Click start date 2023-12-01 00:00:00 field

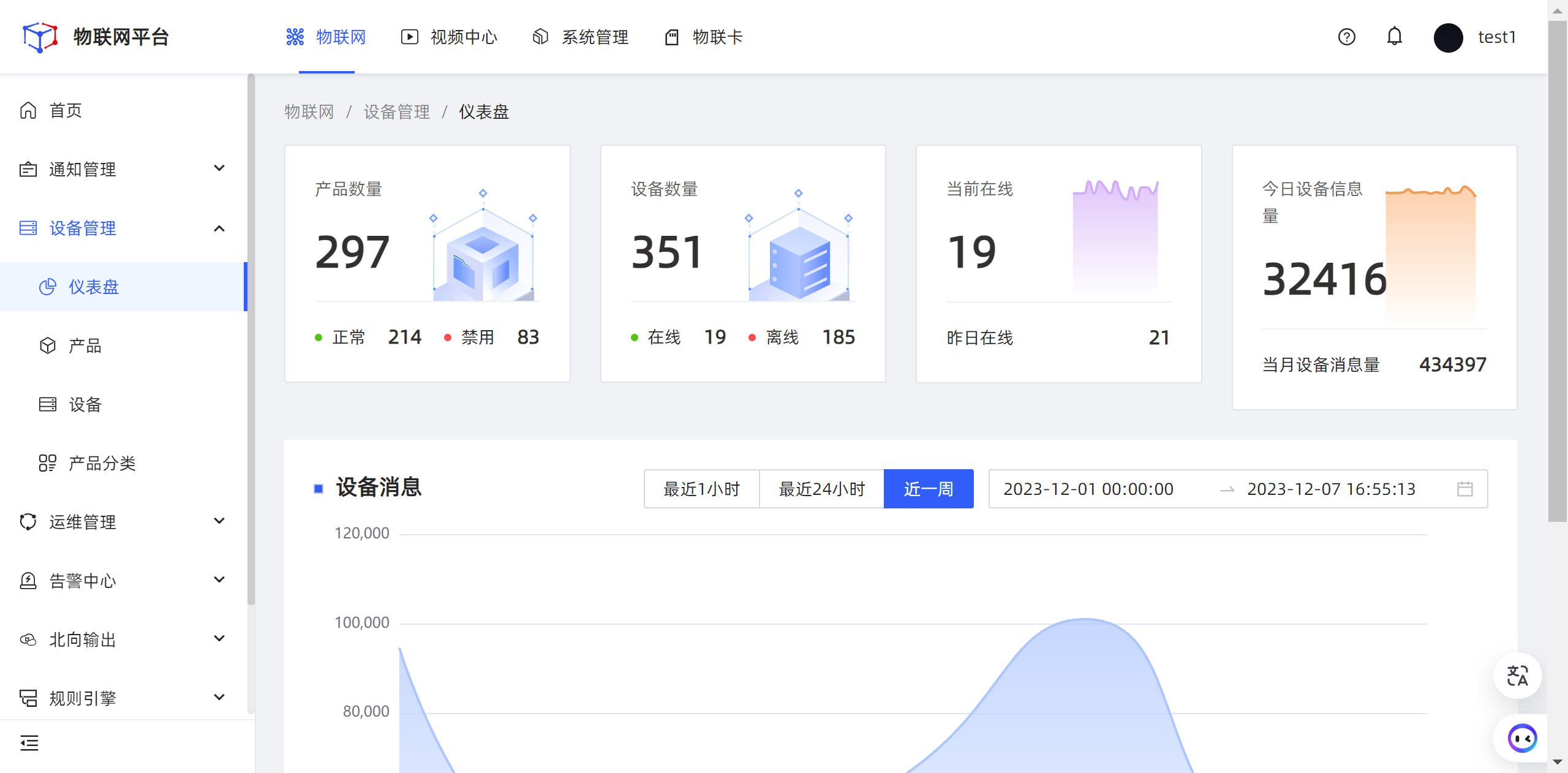click(x=1088, y=489)
